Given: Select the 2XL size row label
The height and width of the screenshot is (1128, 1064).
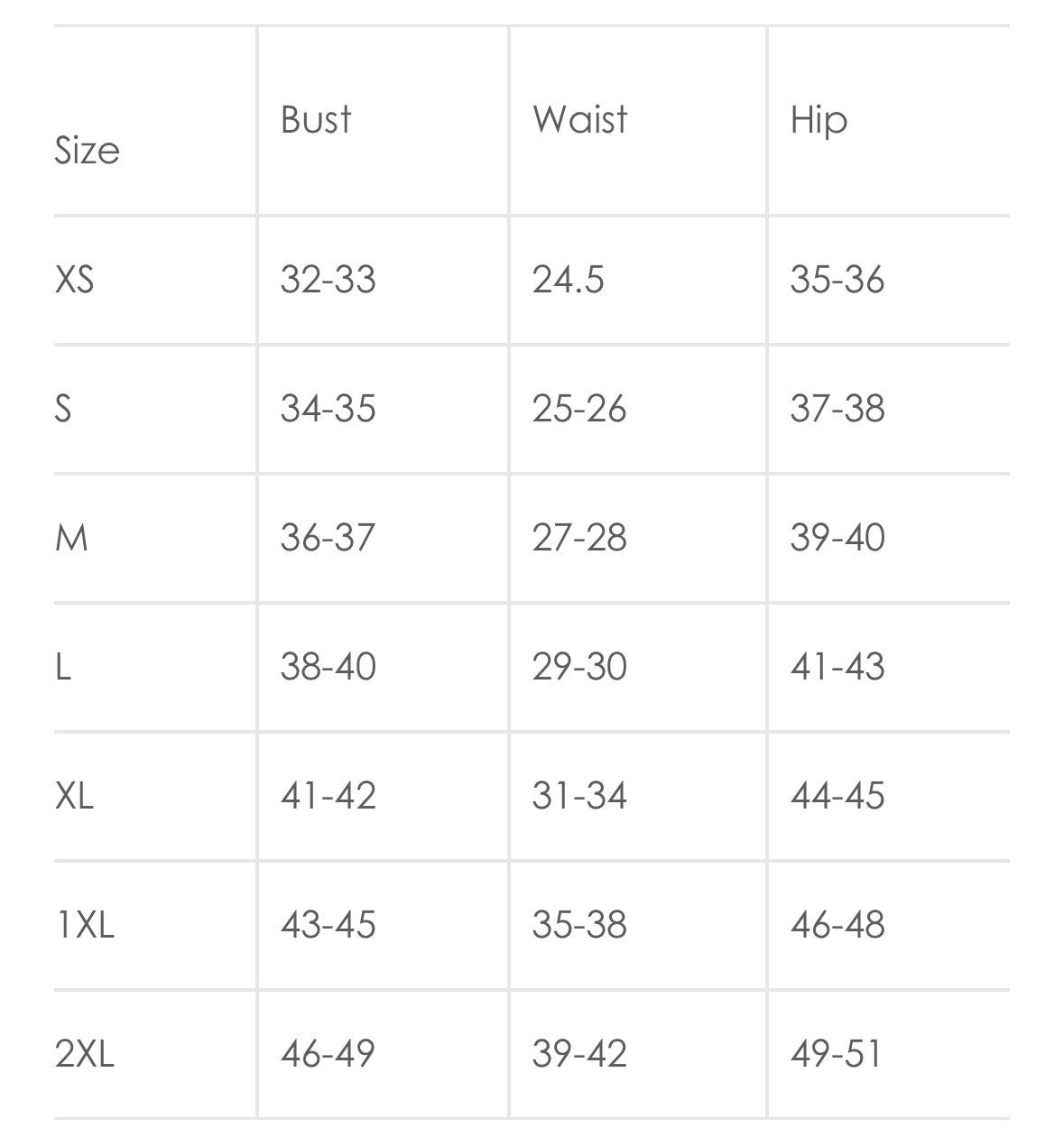Looking at the screenshot, I should click(x=85, y=1054).
